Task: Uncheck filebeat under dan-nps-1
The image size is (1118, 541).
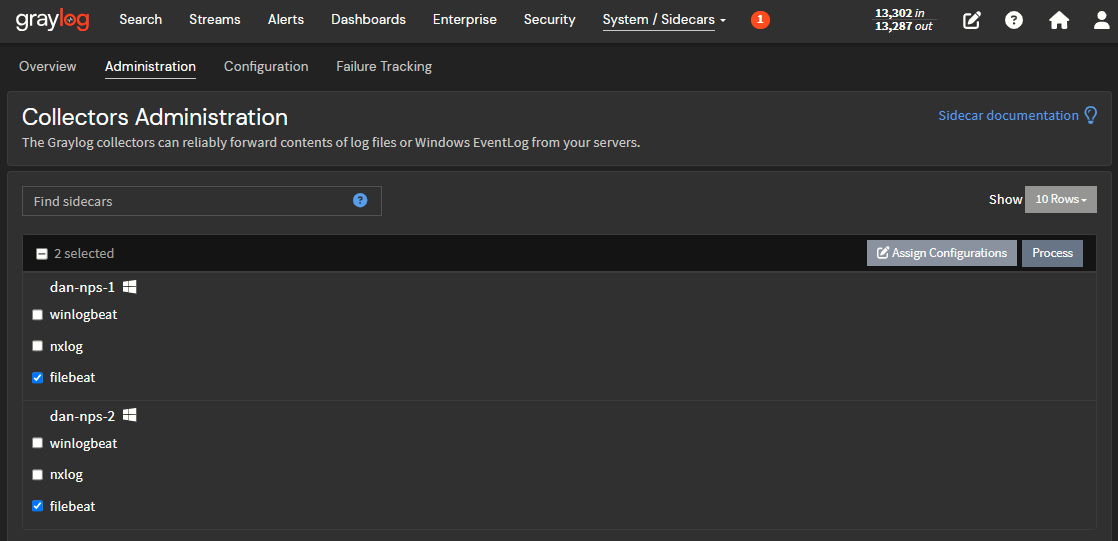Action: [x=38, y=378]
